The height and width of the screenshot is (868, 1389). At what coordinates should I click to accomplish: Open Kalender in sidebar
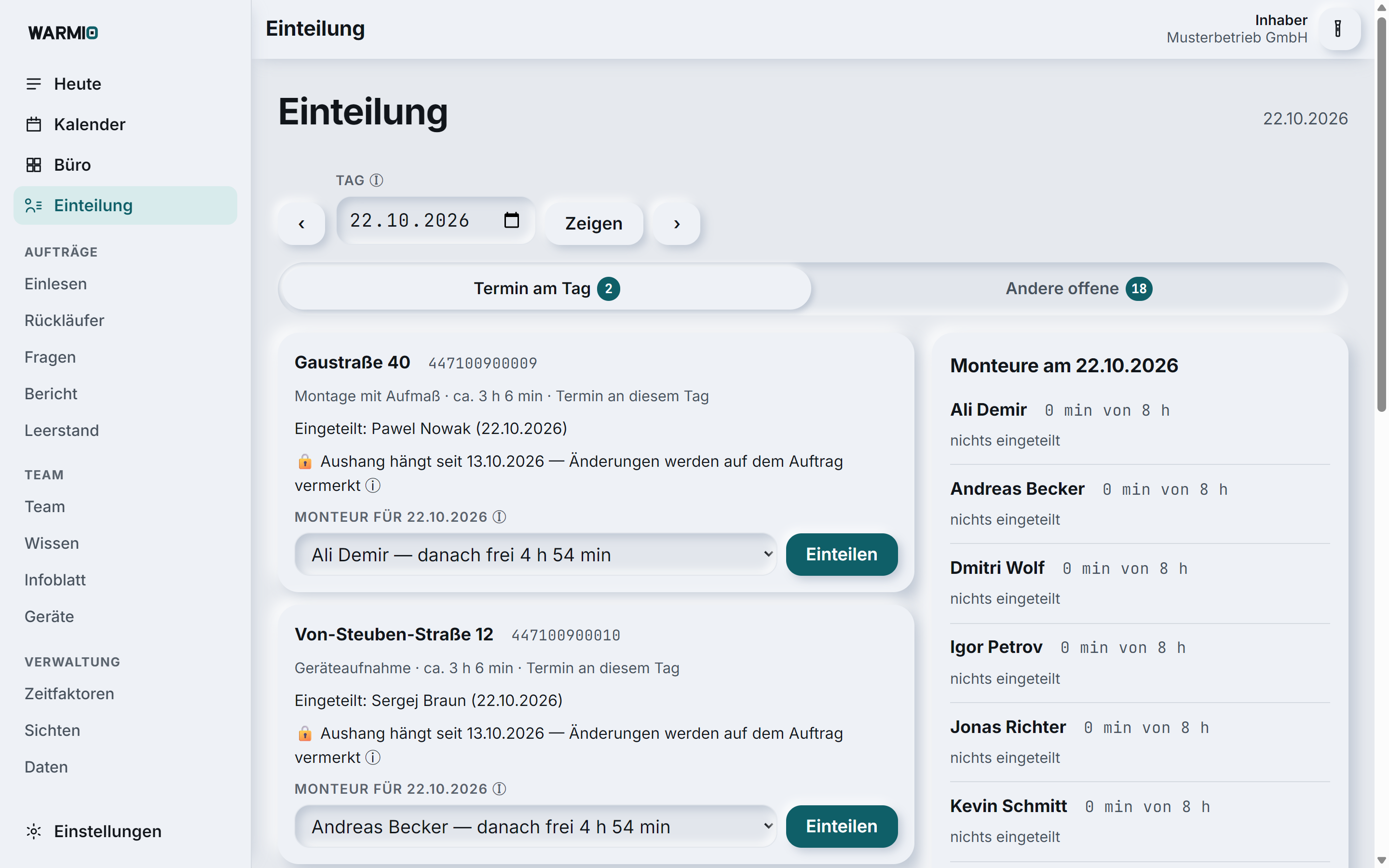[x=125, y=124]
